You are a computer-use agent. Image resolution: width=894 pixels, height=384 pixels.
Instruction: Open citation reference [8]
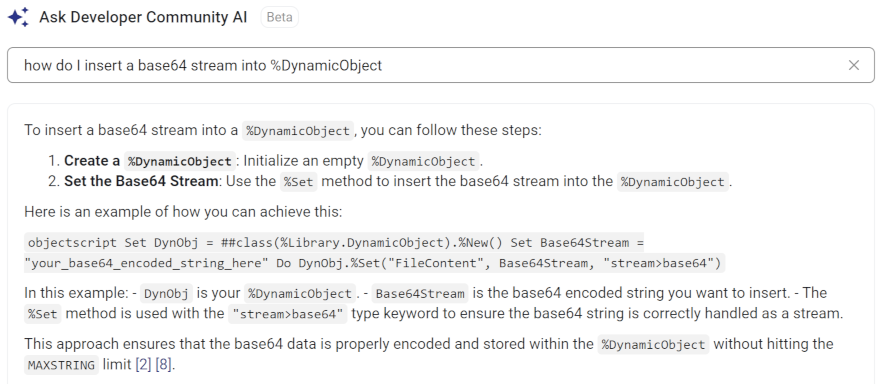[163, 365]
